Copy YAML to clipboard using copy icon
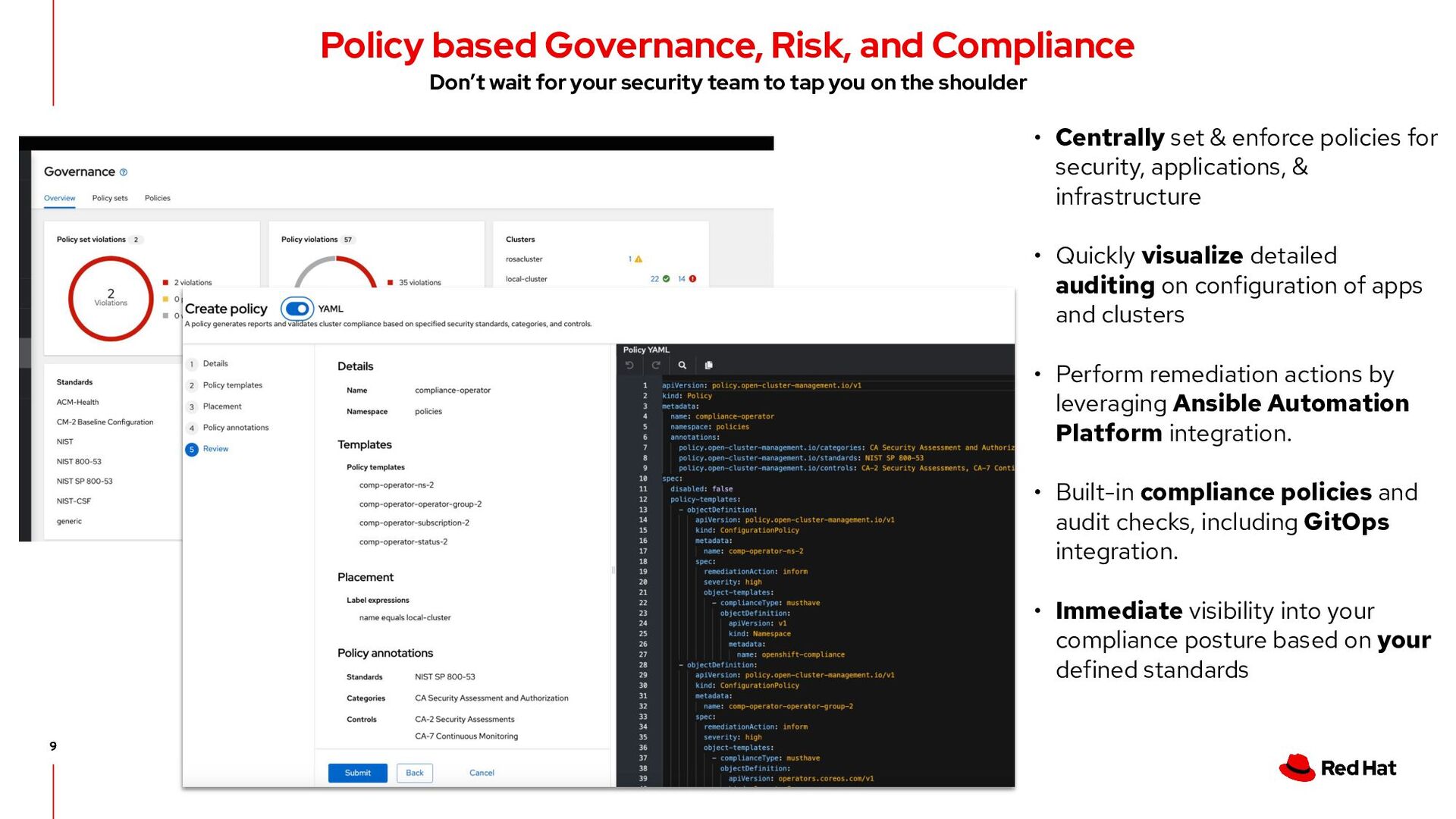This screenshot has width=1456, height=819. [x=708, y=366]
